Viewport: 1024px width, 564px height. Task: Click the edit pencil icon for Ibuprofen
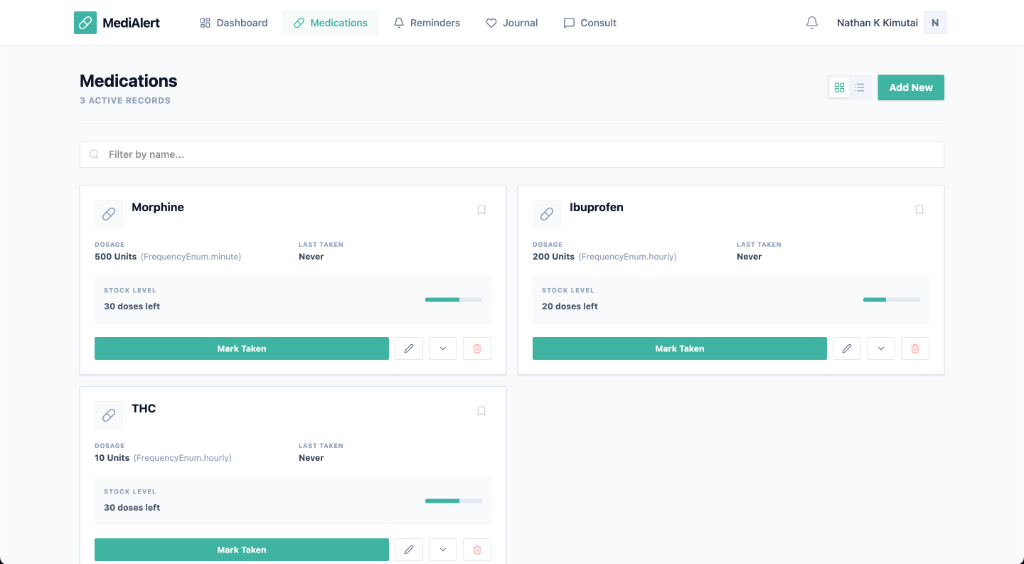846,348
